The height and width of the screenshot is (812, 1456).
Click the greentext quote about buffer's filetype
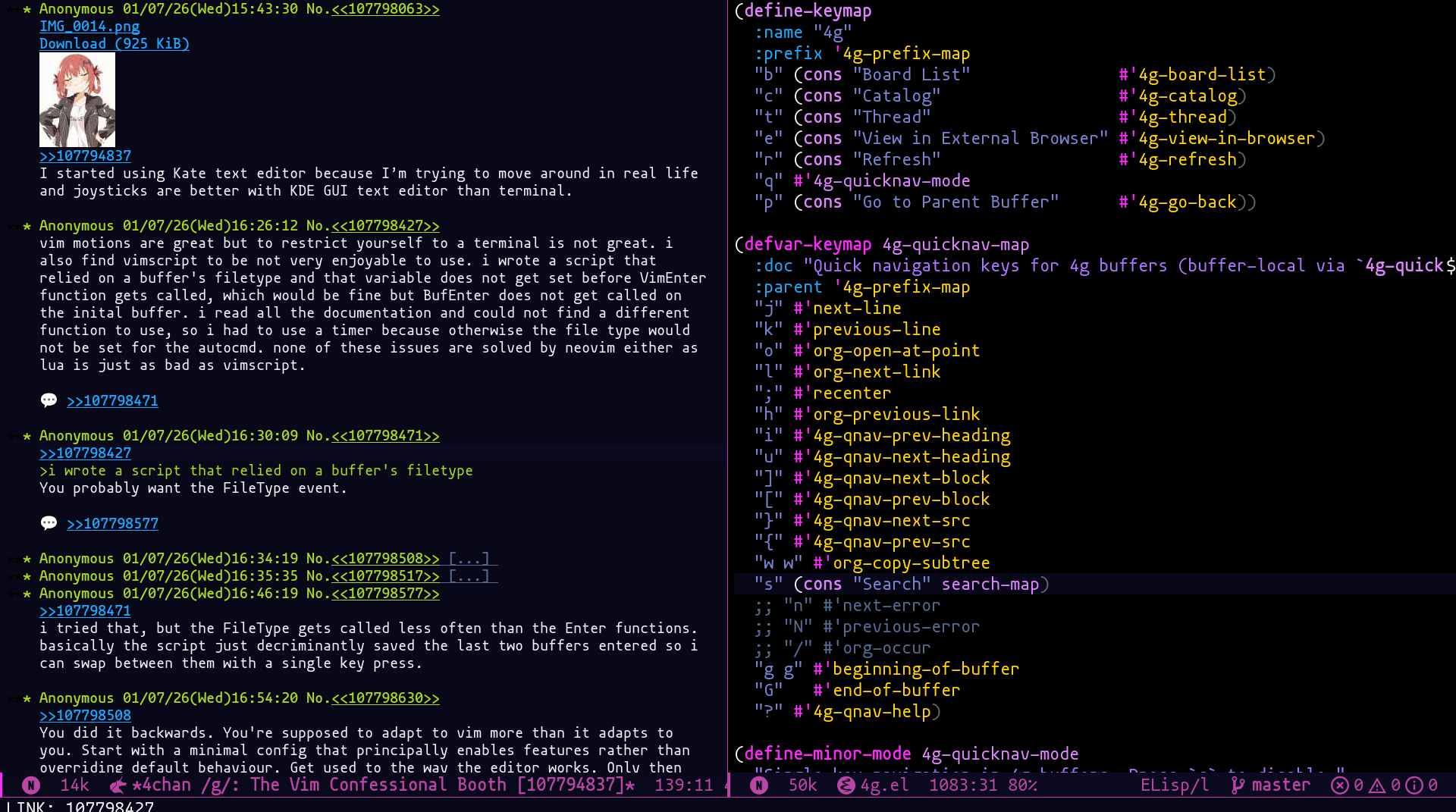coord(256,471)
